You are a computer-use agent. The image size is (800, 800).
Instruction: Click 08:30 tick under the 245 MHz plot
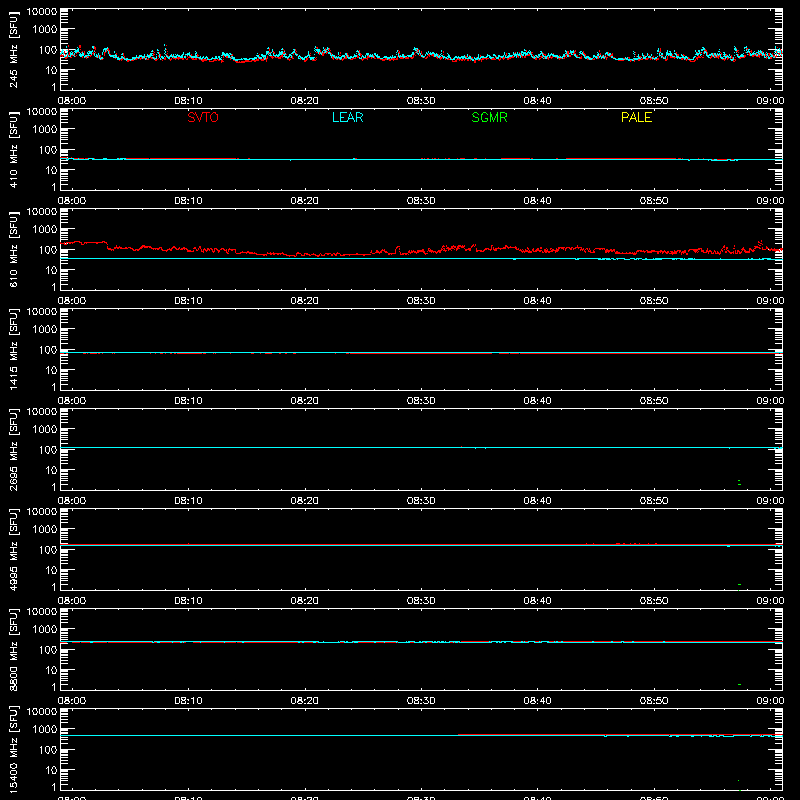point(421,101)
